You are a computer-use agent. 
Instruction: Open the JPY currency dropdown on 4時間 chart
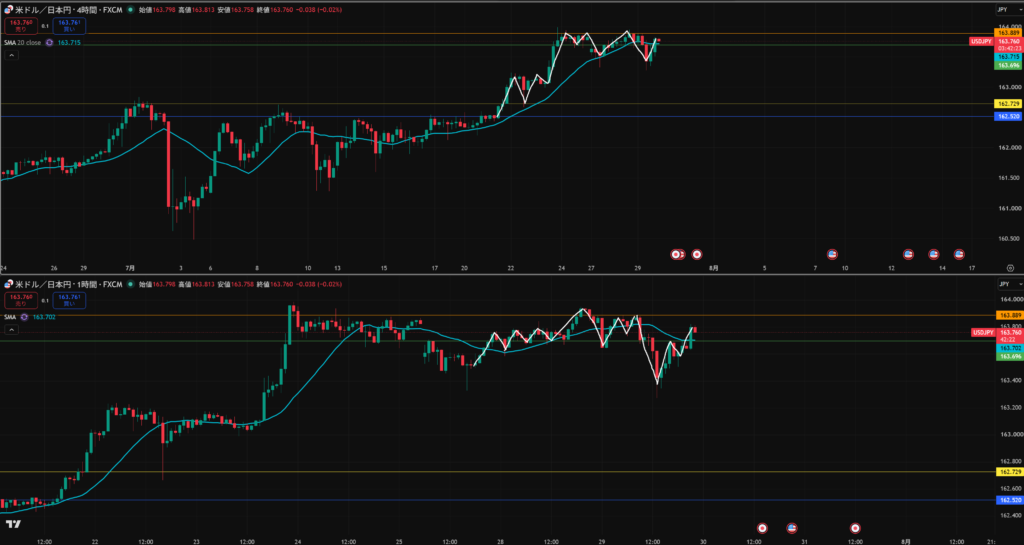(x=1009, y=10)
